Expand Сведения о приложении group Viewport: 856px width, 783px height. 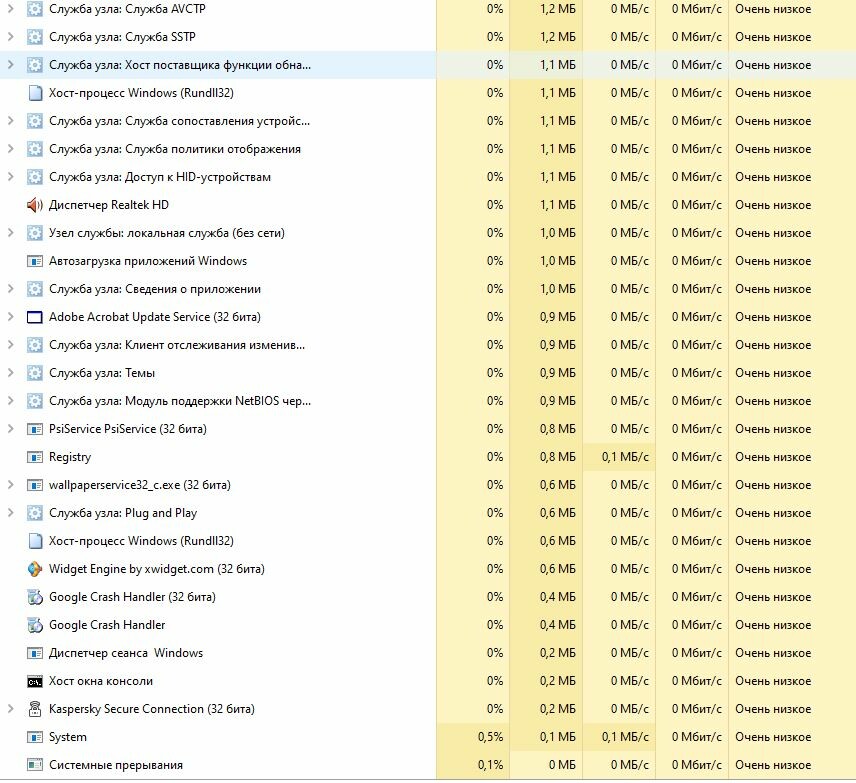(x=10, y=288)
